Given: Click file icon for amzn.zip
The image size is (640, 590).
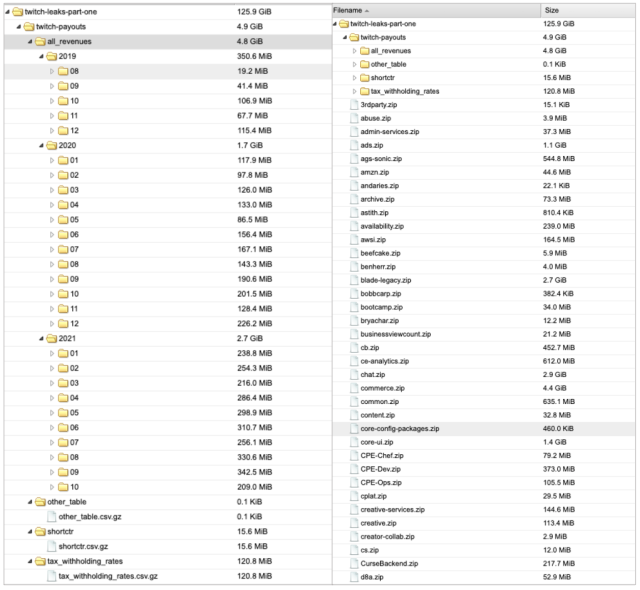Looking at the screenshot, I should point(354,172).
